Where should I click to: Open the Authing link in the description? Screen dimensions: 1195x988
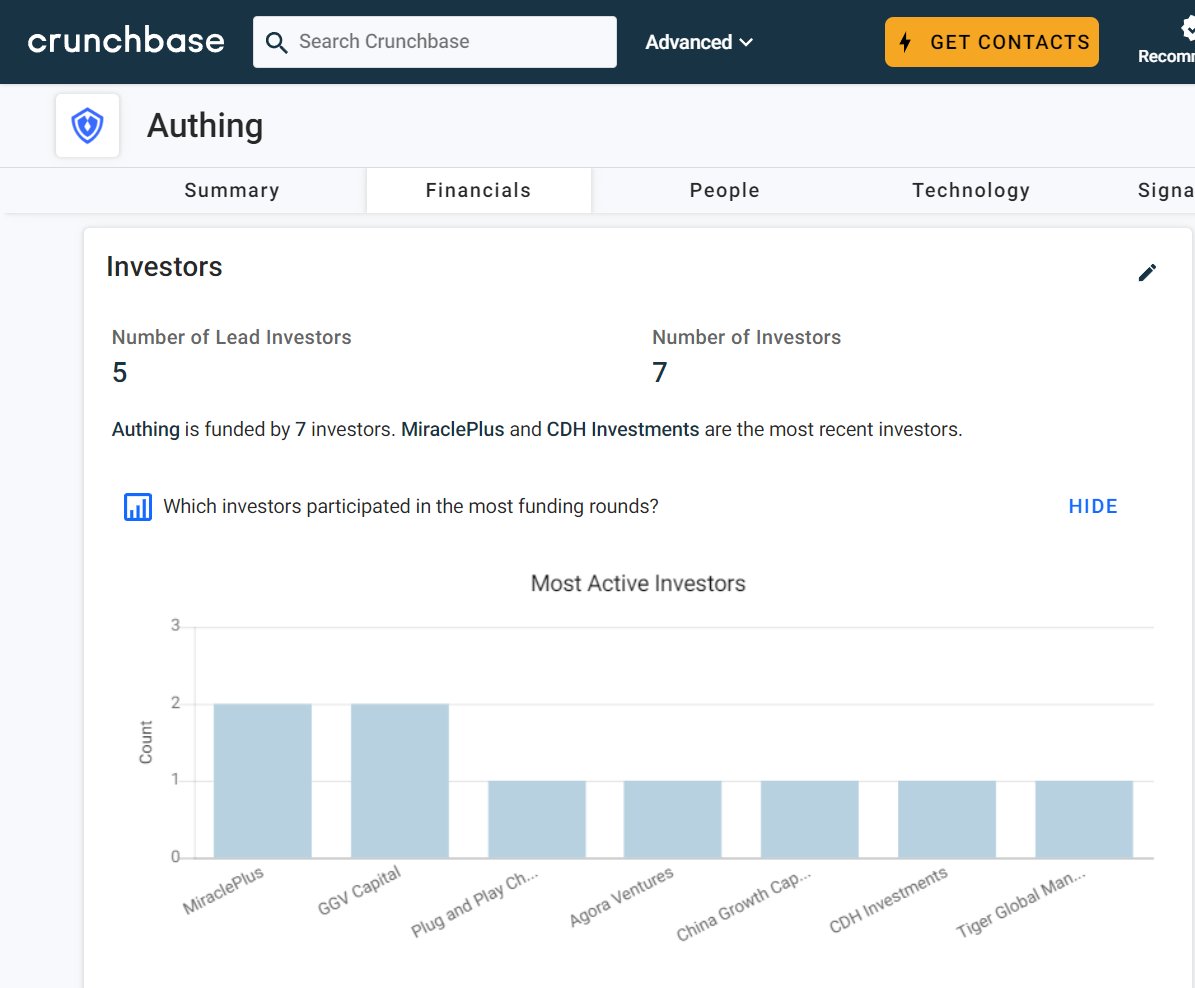[x=146, y=429]
